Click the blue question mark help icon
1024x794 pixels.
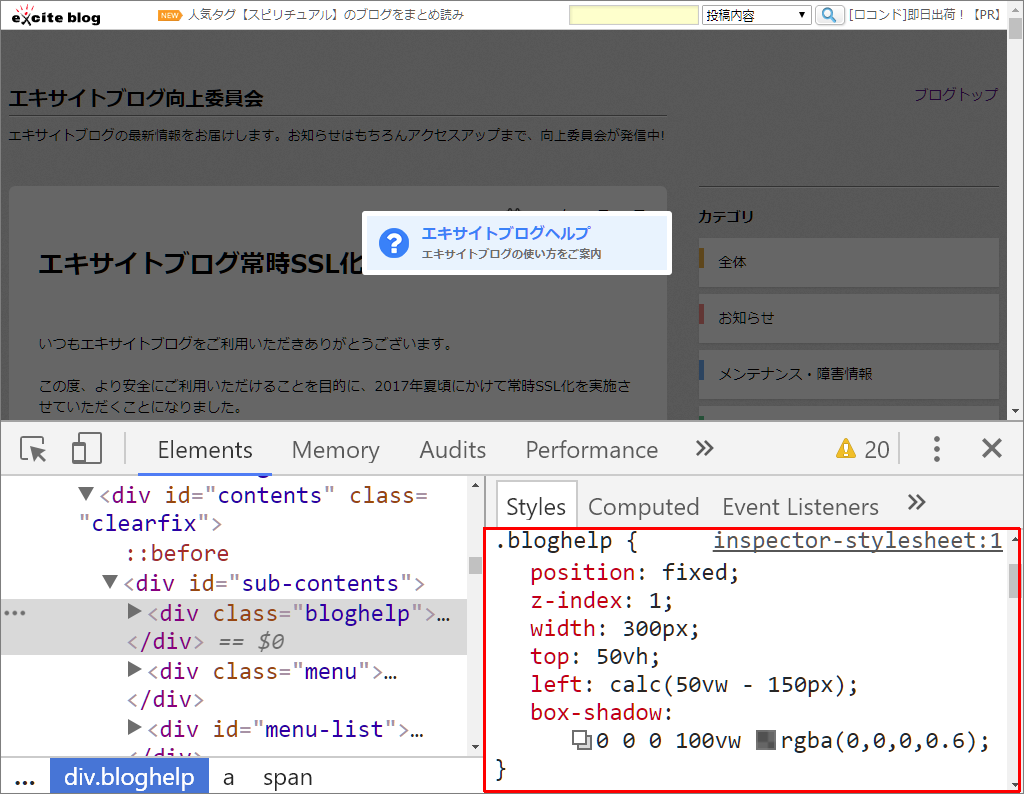coord(394,244)
